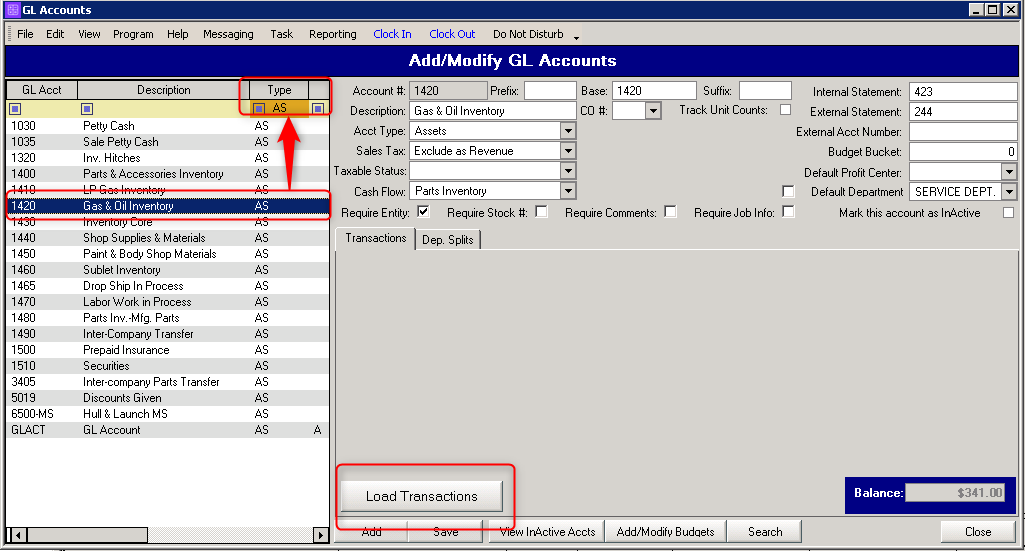Click the External Statement field

pos(963,112)
